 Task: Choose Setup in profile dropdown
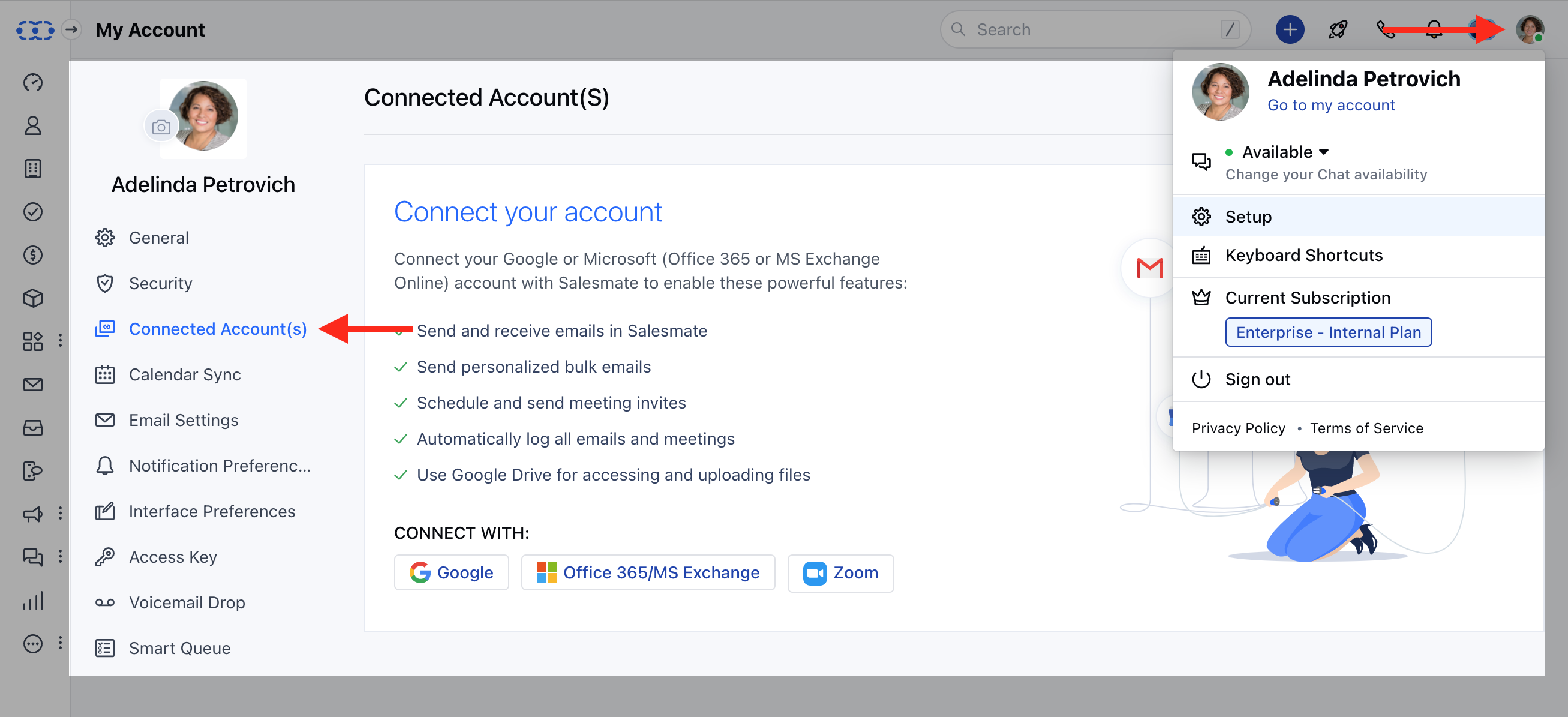pyautogui.click(x=1358, y=217)
